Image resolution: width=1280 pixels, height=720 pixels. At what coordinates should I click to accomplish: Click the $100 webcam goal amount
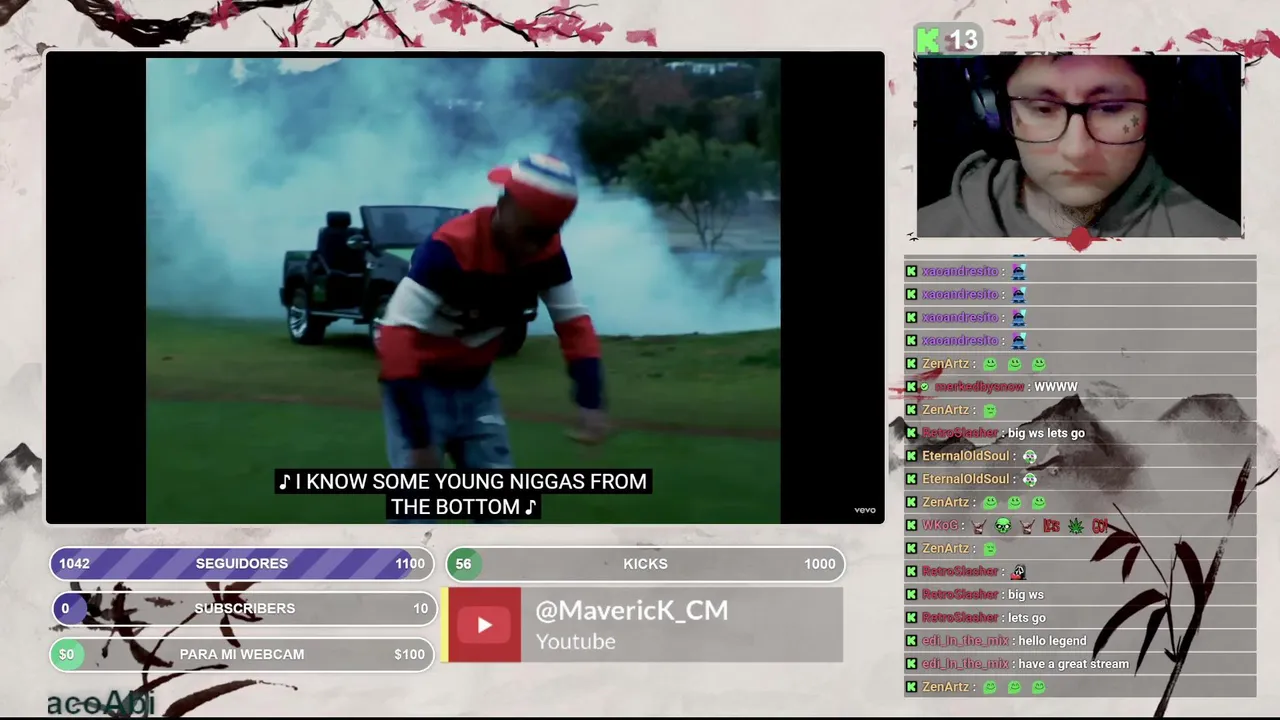[409, 654]
